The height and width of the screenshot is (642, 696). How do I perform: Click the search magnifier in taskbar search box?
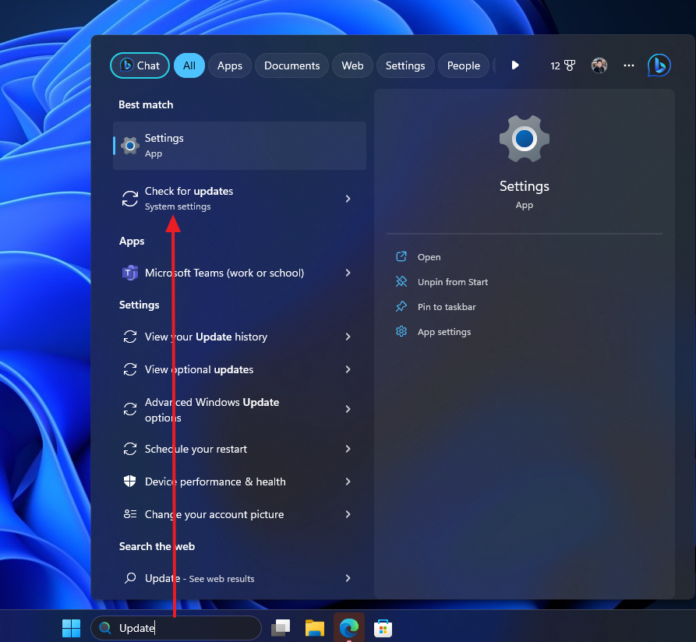point(105,628)
